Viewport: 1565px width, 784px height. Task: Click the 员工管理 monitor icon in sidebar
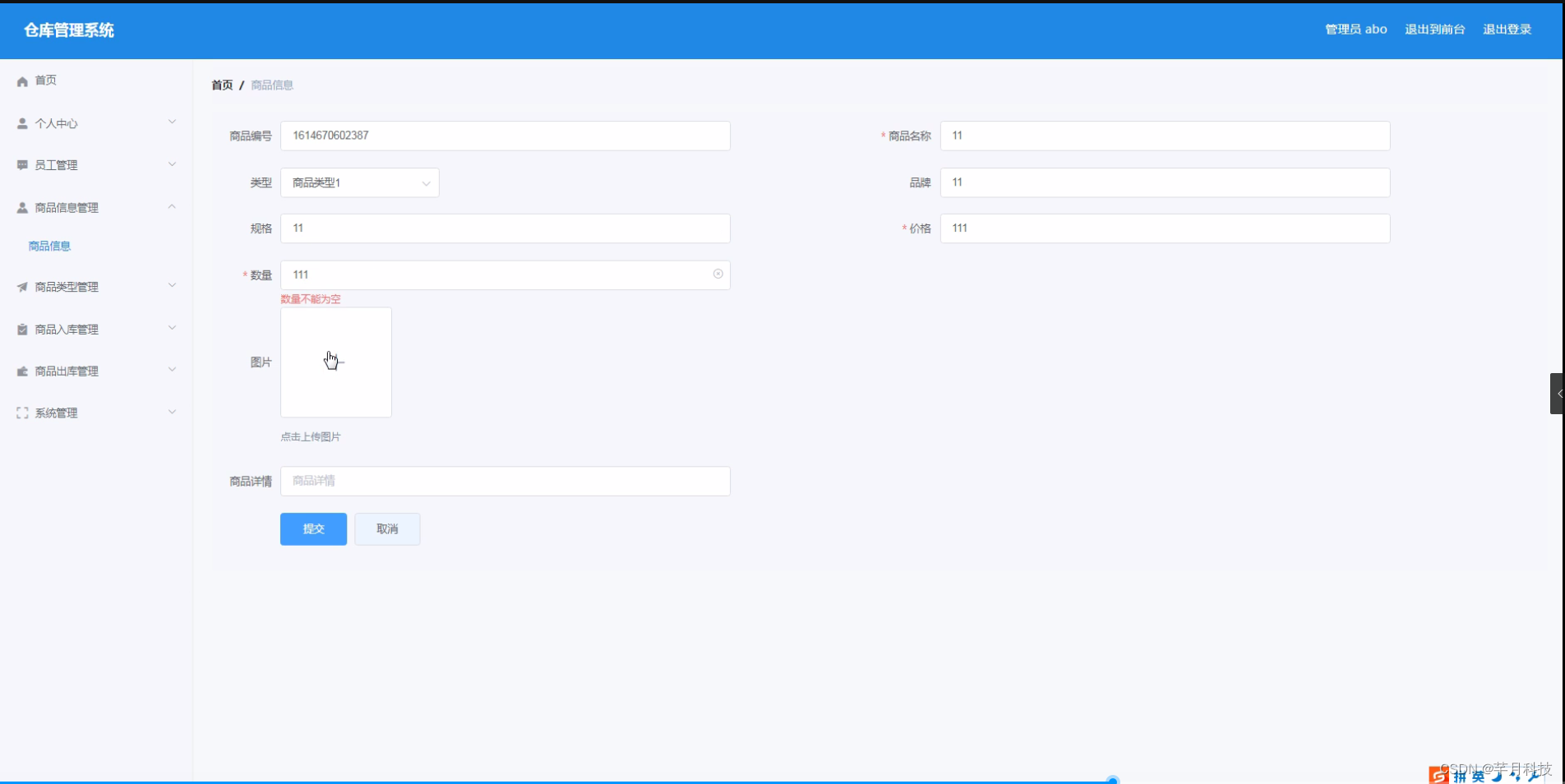pos(21,164)
